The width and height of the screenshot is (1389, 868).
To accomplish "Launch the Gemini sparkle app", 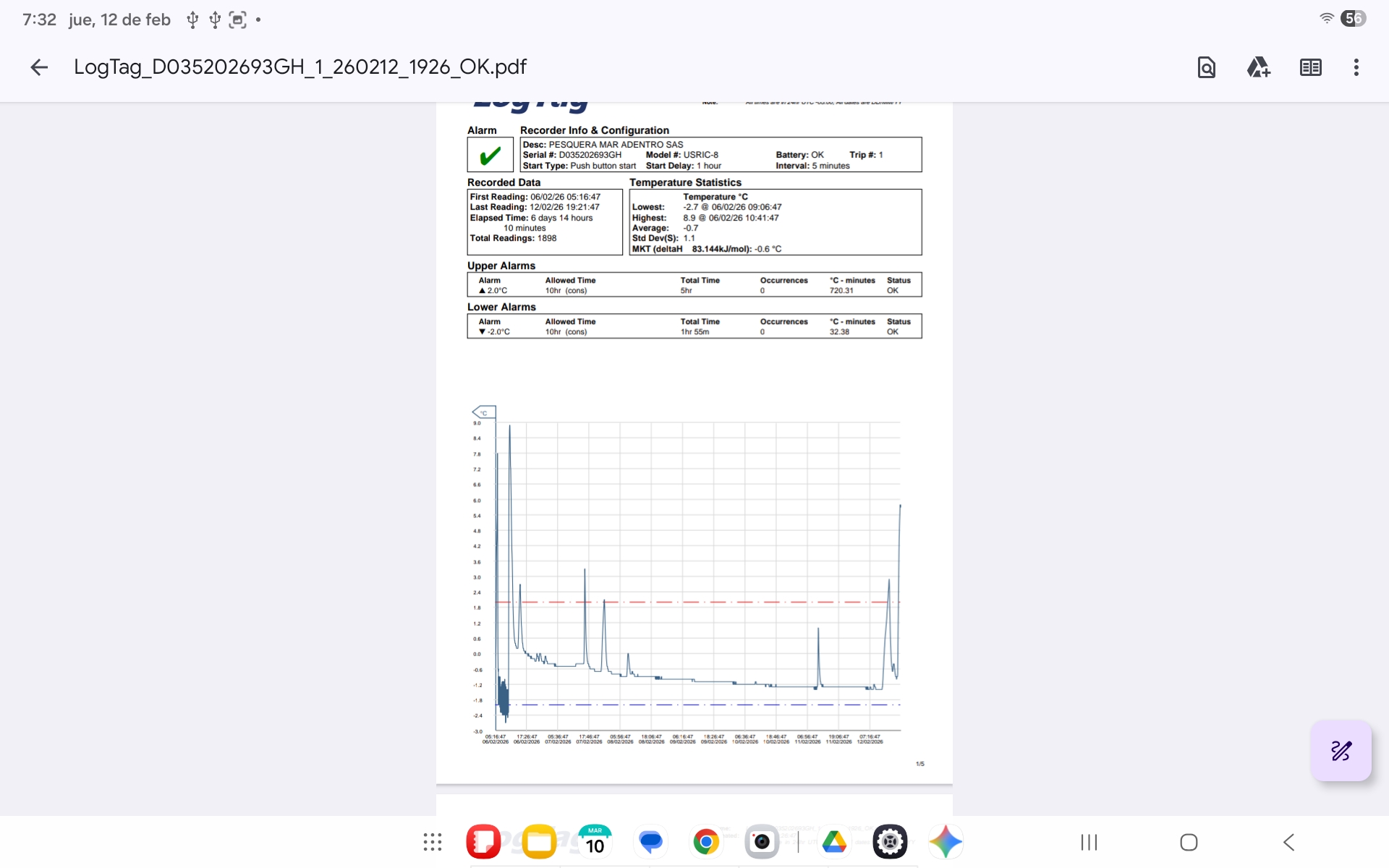I will pyautogui.click(x=946, y=842).
